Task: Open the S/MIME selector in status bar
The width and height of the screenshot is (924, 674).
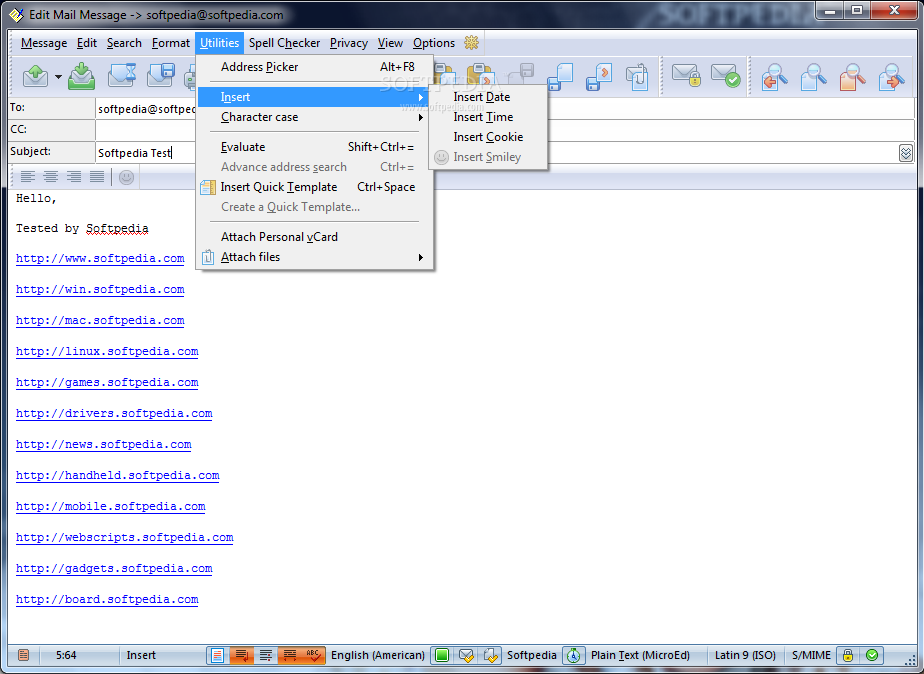Action: tap(811, 655)
